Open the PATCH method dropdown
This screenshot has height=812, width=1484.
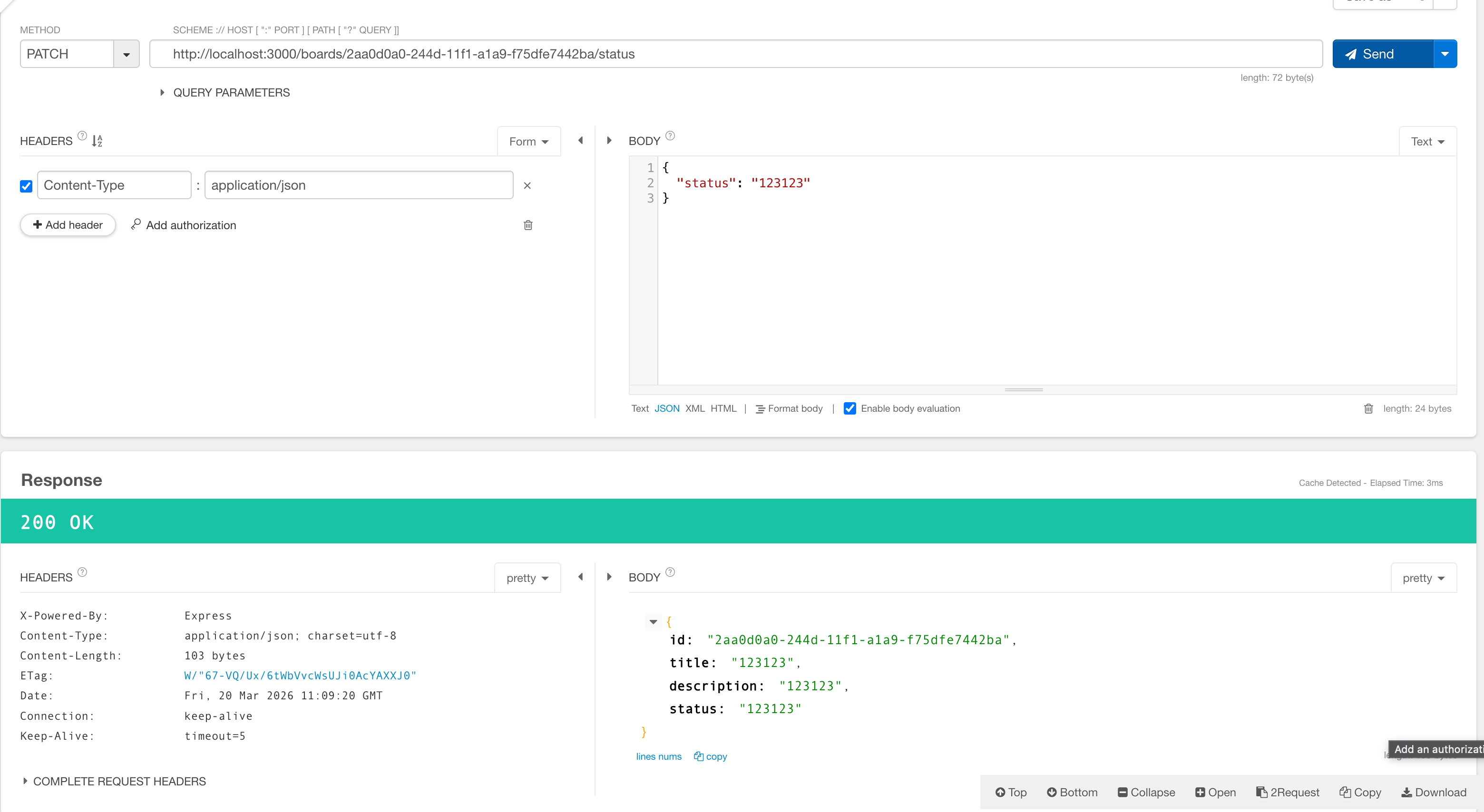click(126, 54)
